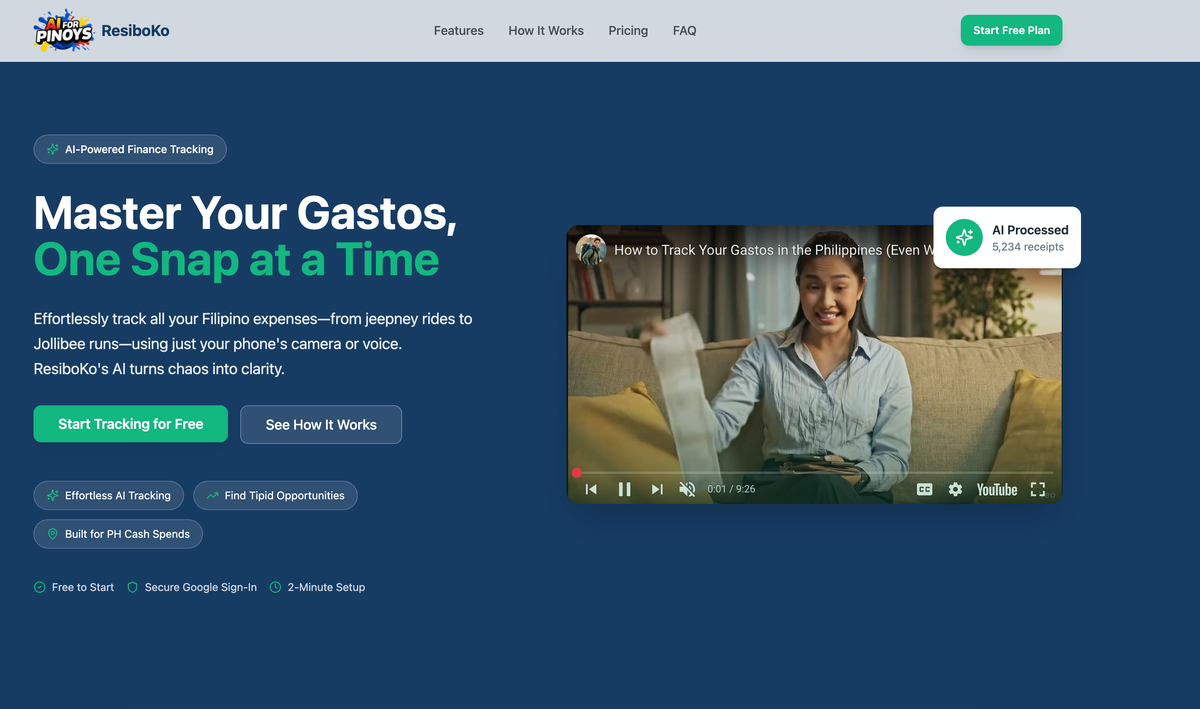The height and width of the screenshot is (709, 1200).
Task: Click the next video icon in the player
Action: point(657,489)
